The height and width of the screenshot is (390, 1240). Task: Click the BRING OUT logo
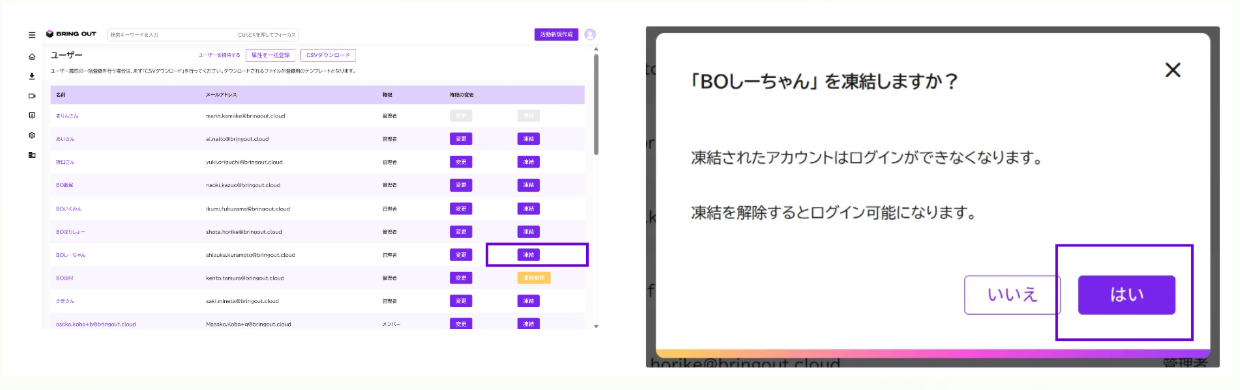72,35
